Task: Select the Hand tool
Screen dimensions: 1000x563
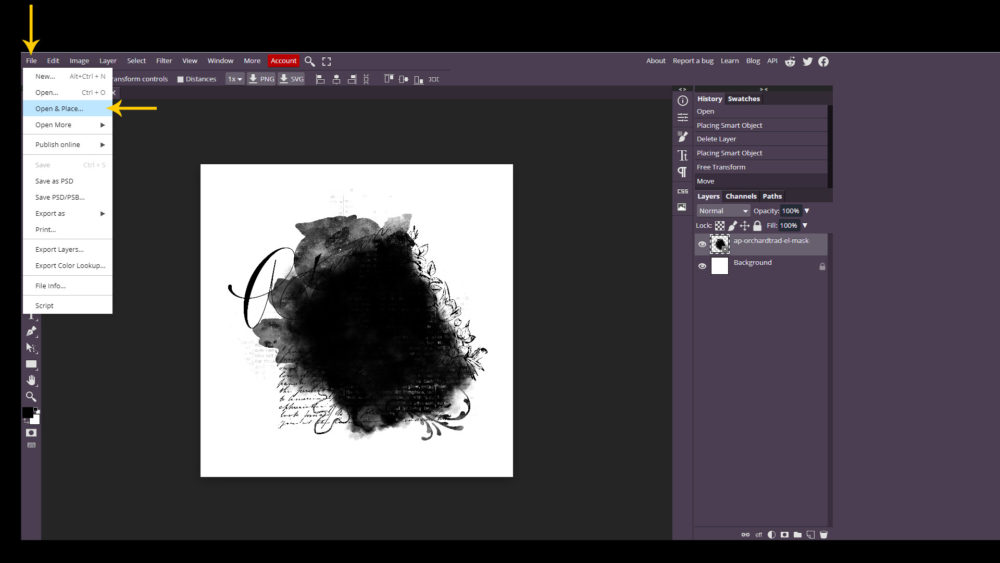Action: click(x=31, y=380)
